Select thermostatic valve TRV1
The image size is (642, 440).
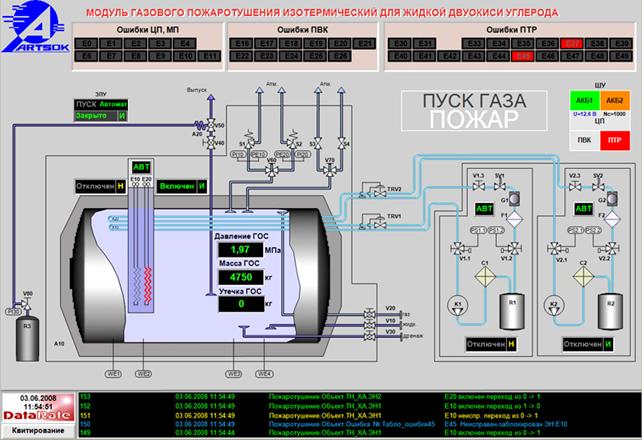pos(379,224)
